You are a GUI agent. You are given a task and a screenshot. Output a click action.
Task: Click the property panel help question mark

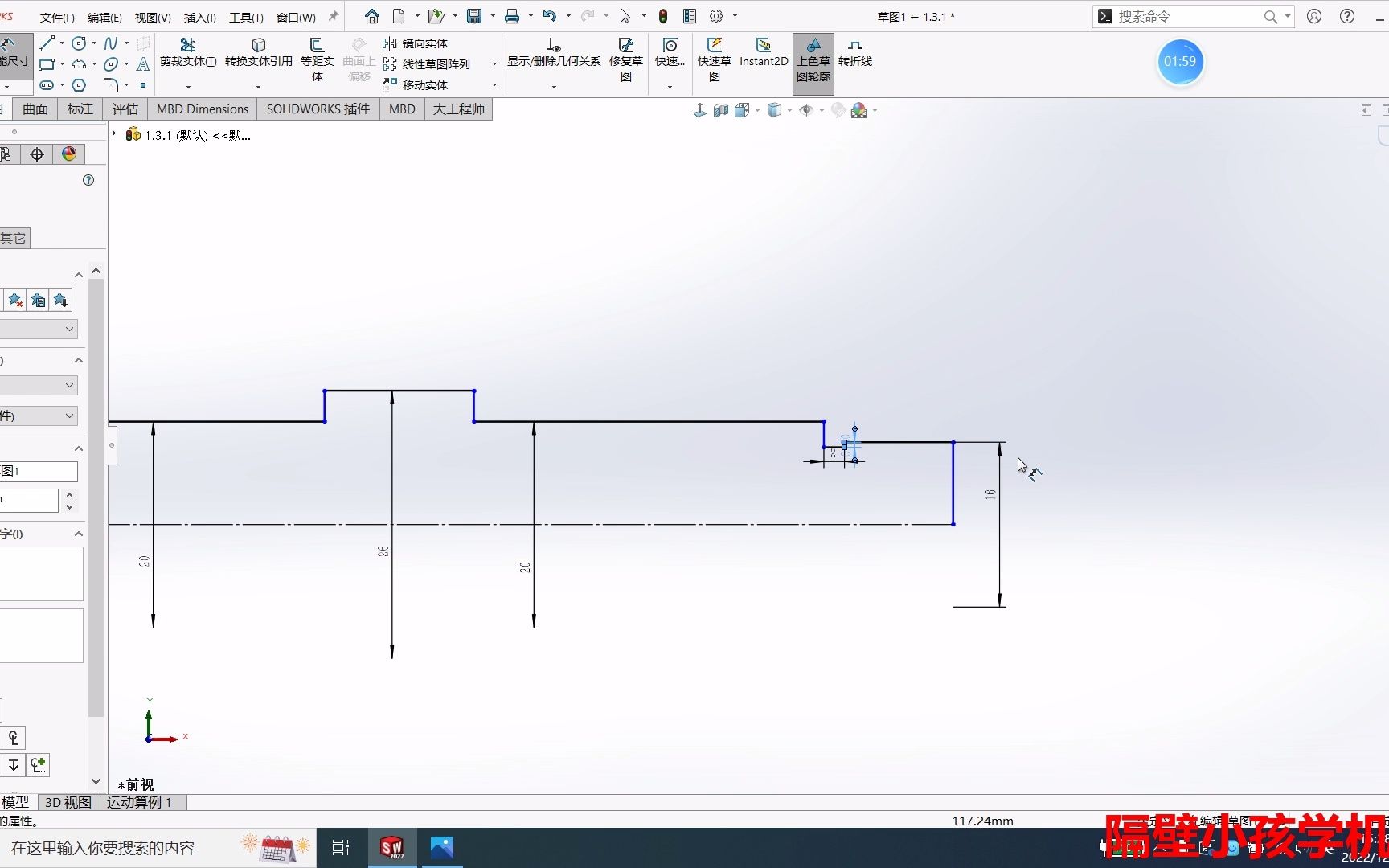click(x=88, y=180)
